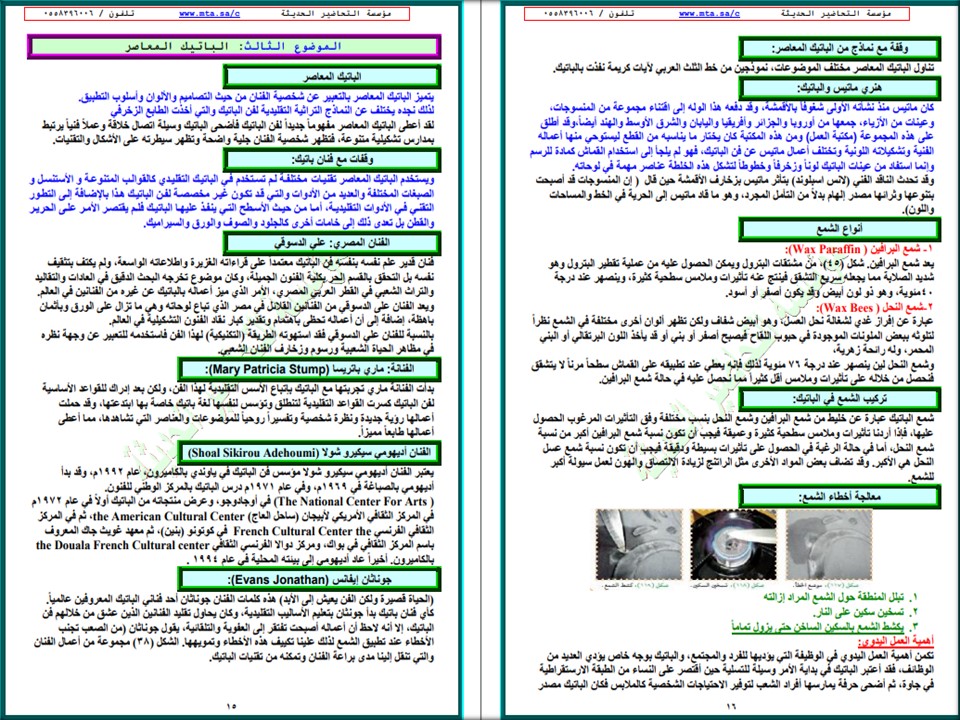
Task: Open the leftmost photo of wax being scraped
Action: coord(639,545)
